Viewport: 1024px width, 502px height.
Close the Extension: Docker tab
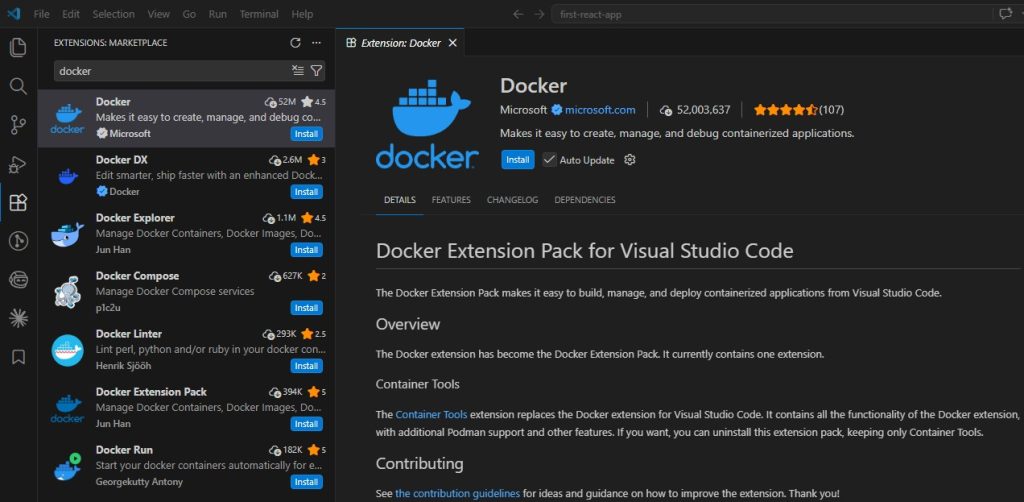(453, 42)
